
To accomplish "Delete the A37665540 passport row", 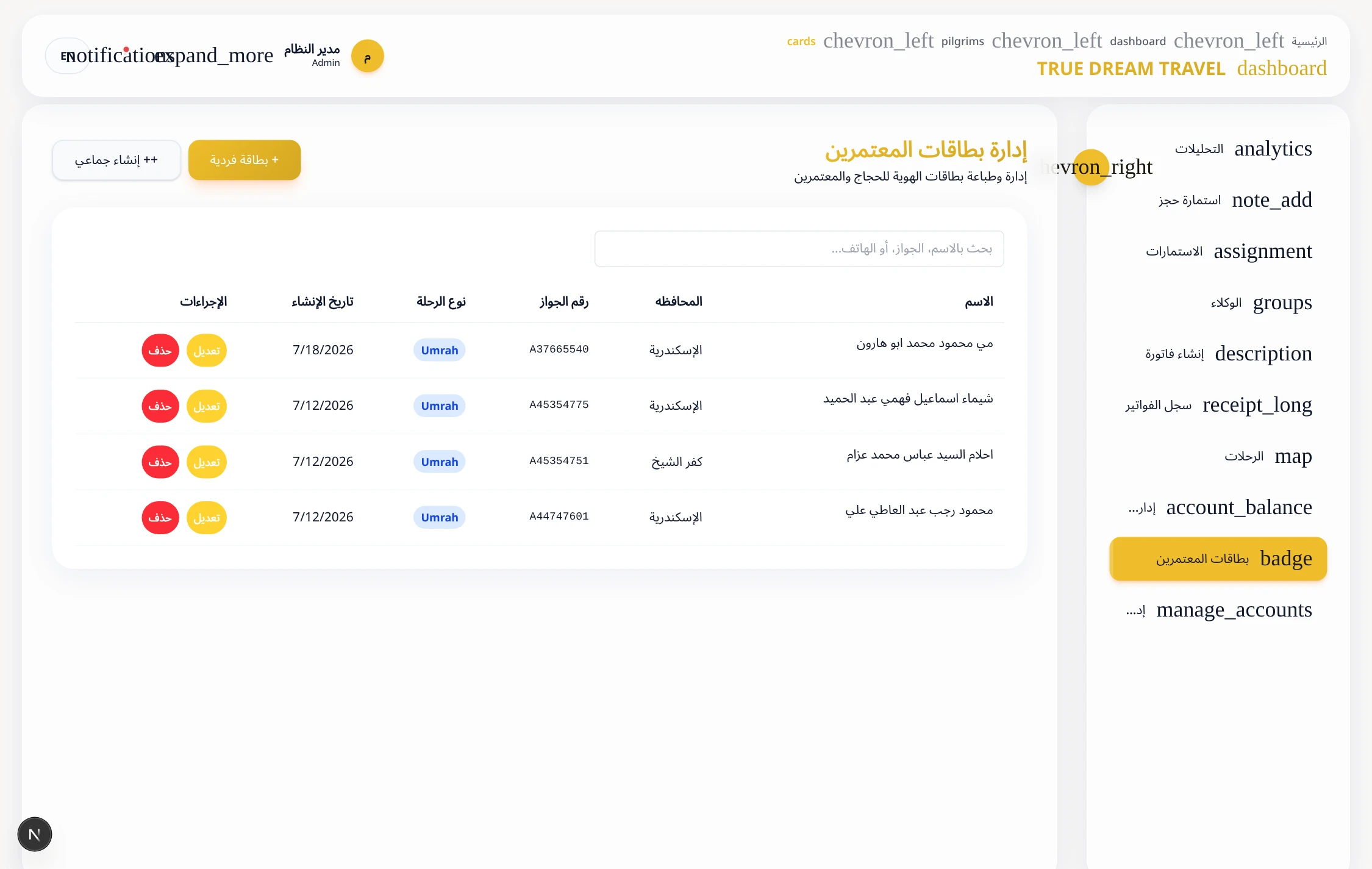I will [x=160, y=351].
